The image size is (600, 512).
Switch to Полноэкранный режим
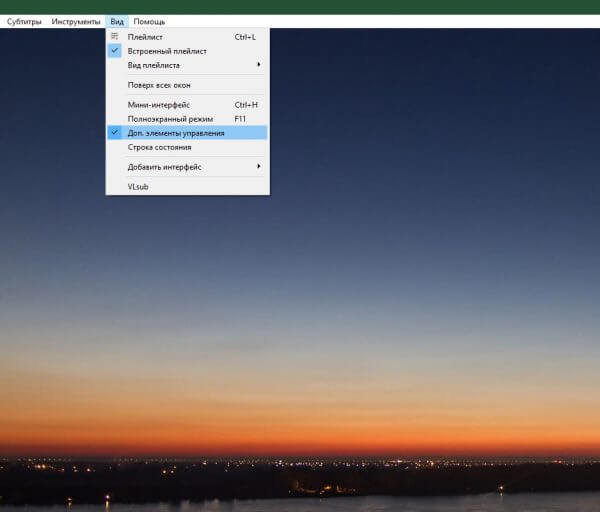pos(164,119)
